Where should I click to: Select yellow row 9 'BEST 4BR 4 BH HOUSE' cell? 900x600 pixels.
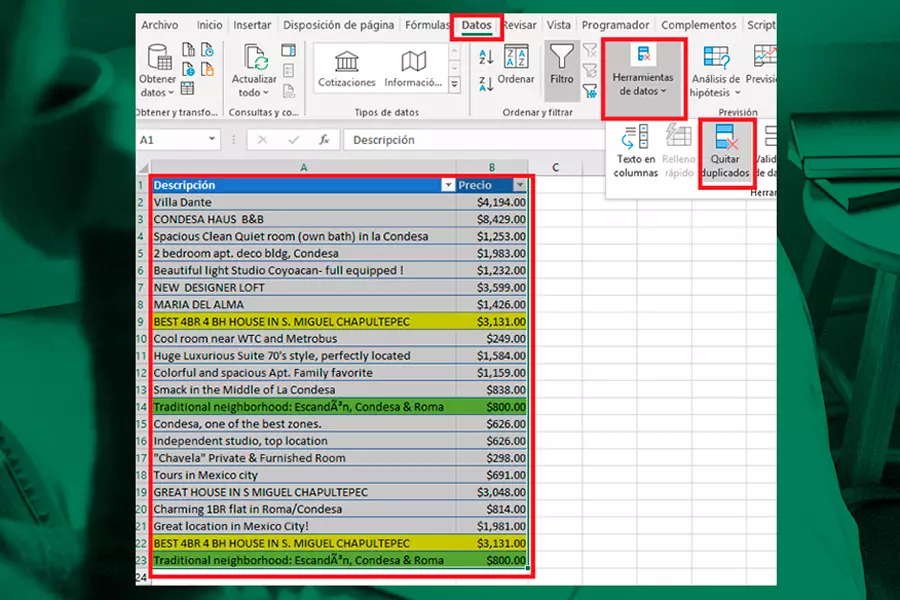tap(304, 322)
